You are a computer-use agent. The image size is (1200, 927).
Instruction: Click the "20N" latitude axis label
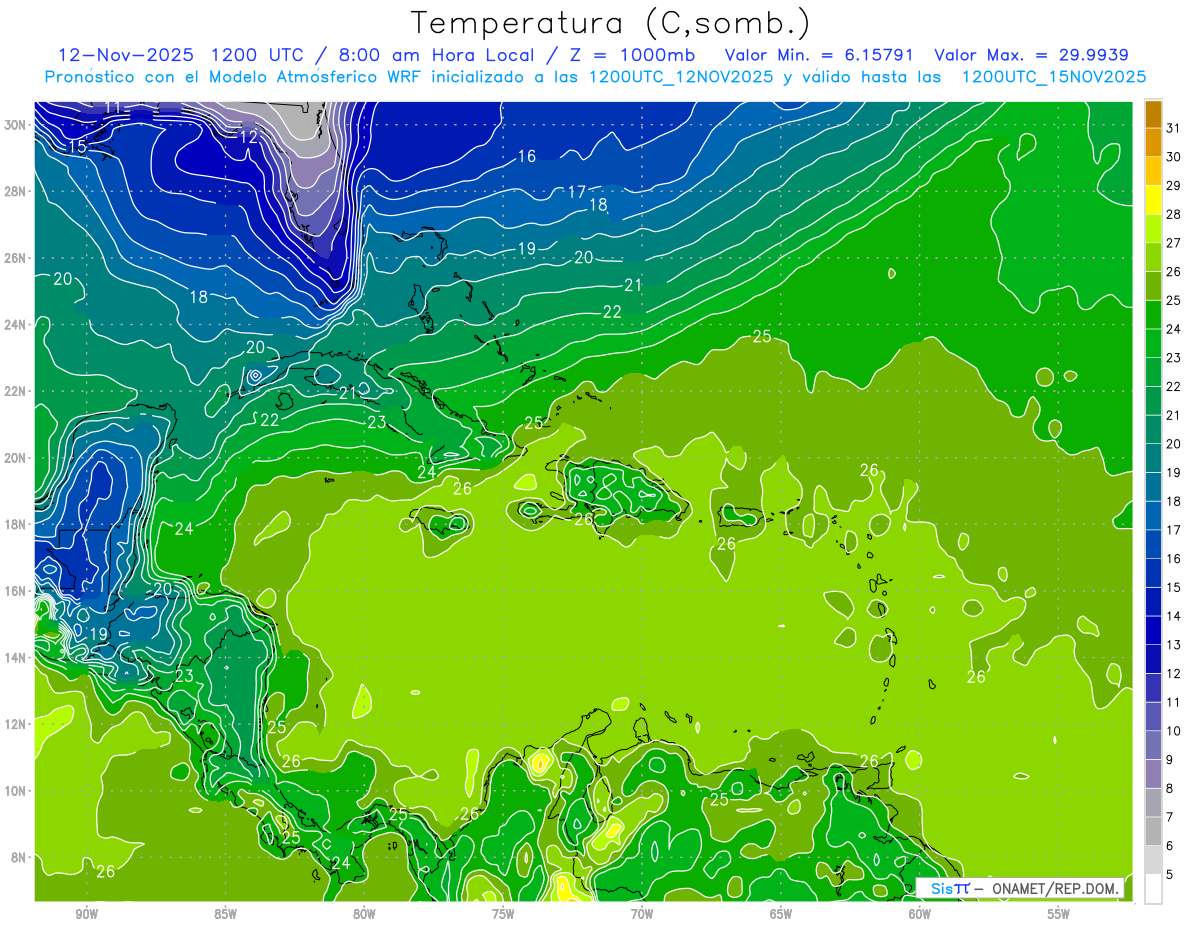pos(15,457)
